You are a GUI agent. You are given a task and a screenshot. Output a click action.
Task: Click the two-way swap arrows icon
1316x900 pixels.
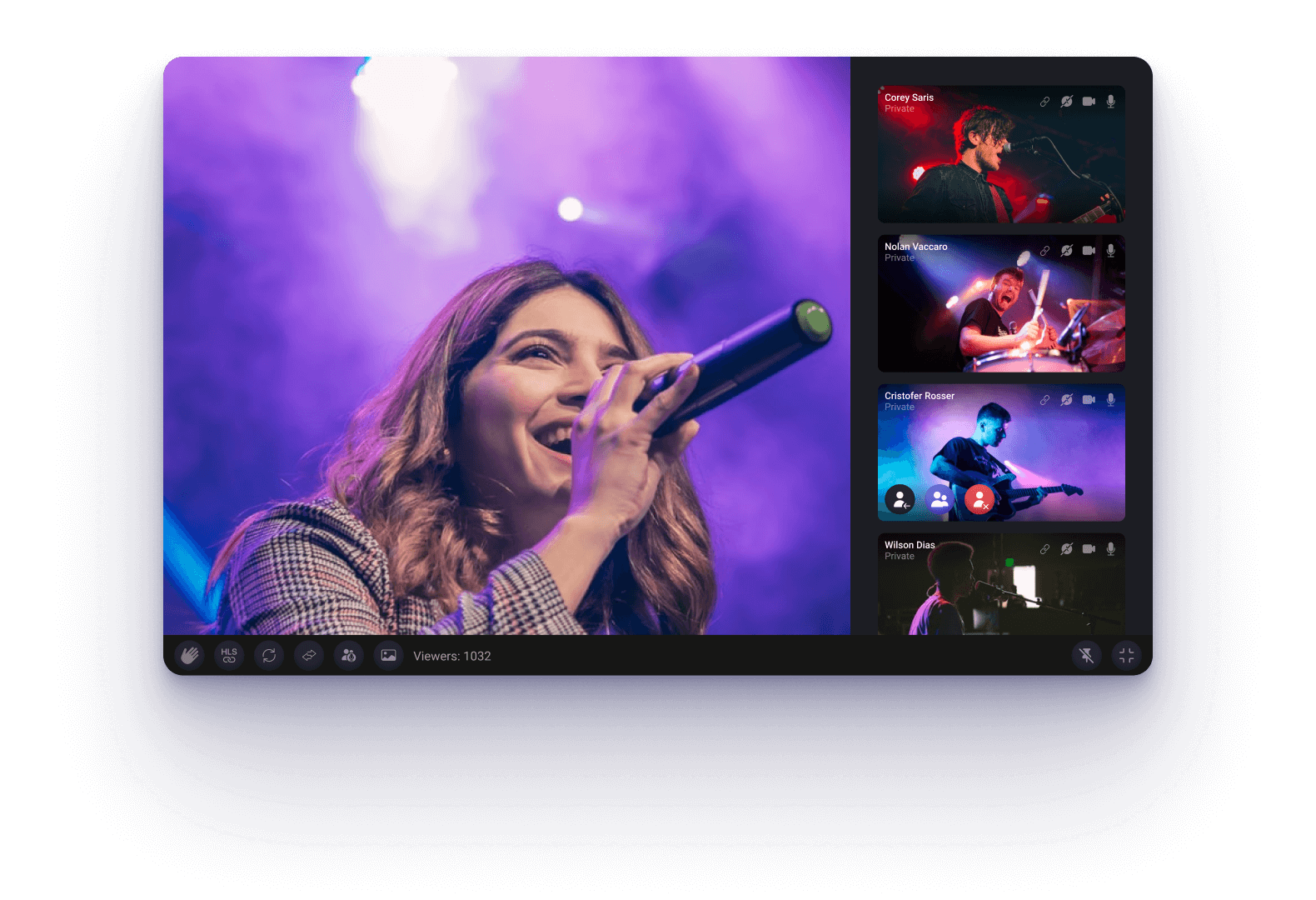309,656
